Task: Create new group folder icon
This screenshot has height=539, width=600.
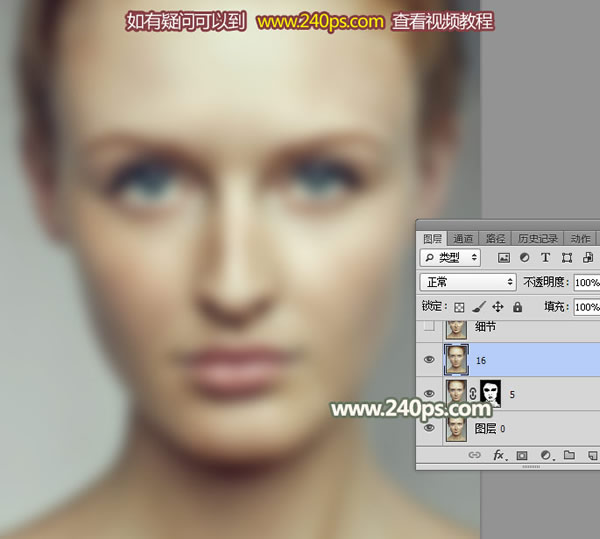Action: click(x=569, y=455)
